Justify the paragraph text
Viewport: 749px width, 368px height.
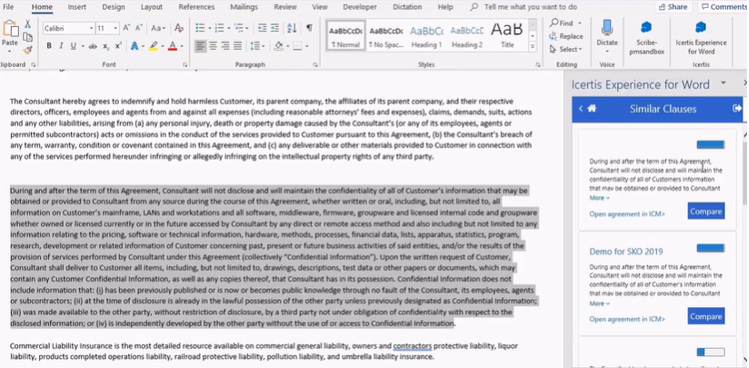(237, 46)
